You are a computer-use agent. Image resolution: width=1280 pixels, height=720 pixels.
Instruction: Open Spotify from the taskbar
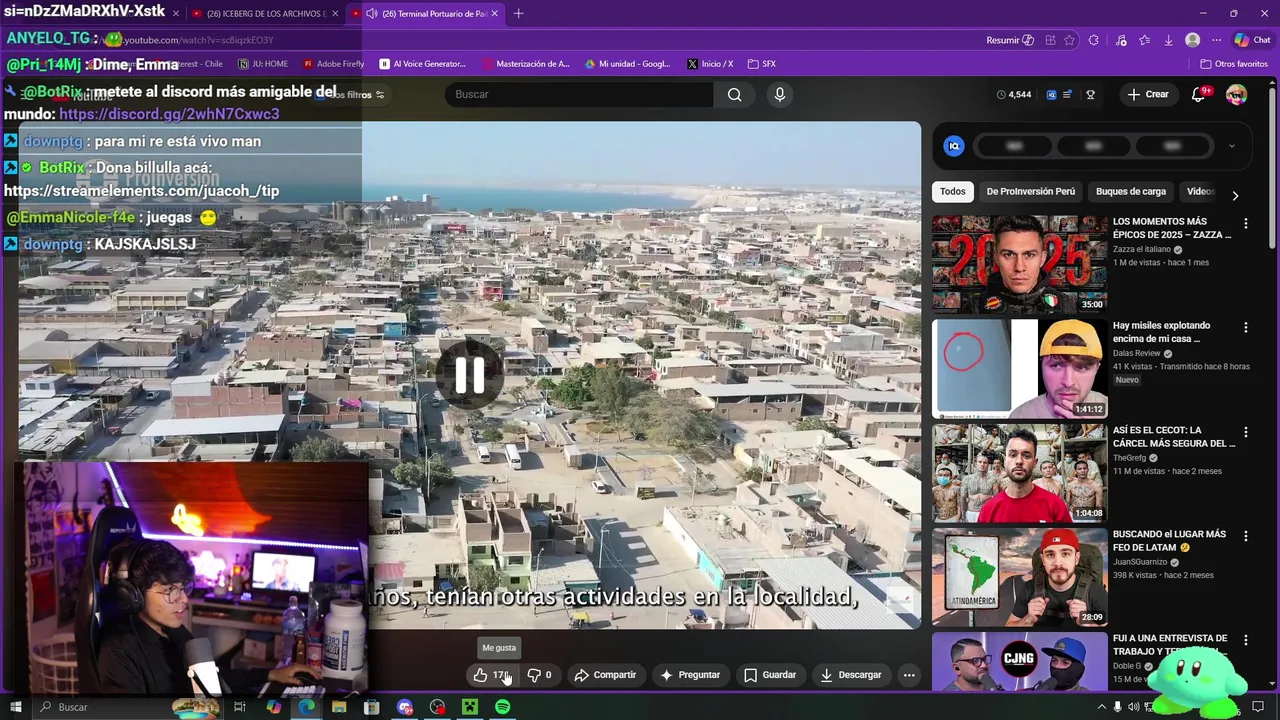point(503,707)
